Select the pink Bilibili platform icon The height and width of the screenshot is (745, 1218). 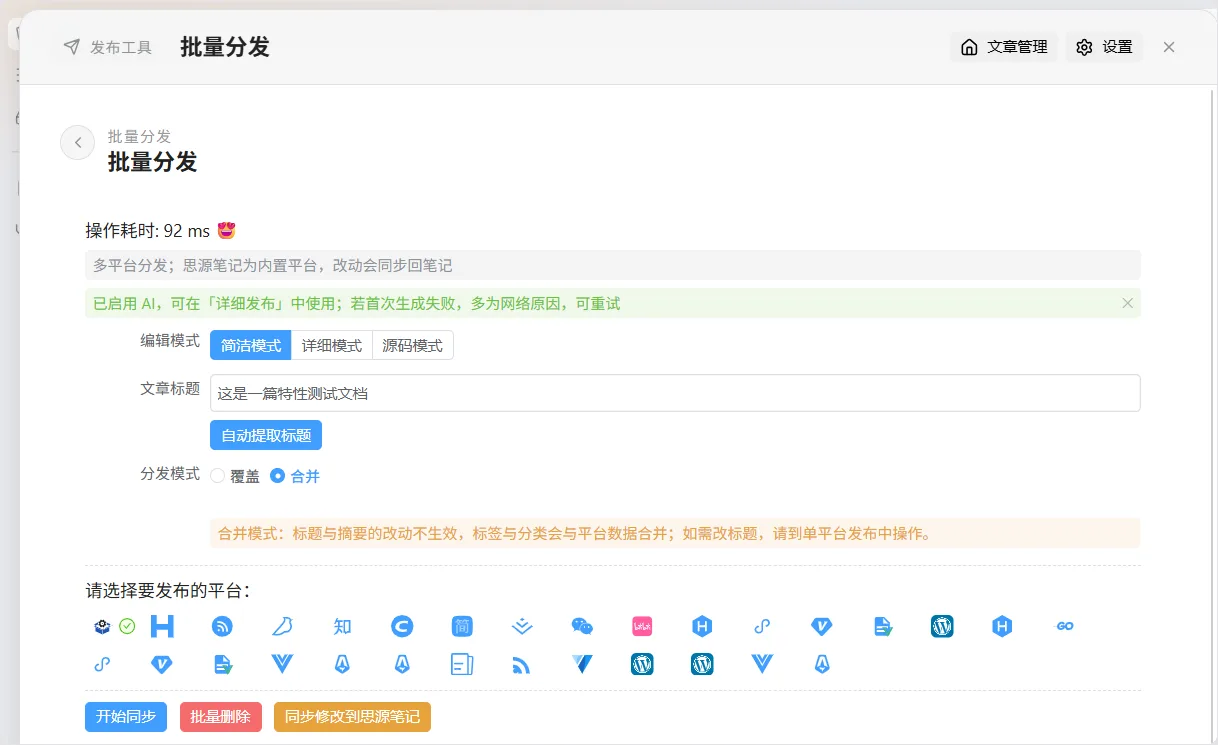coord(642,626)
